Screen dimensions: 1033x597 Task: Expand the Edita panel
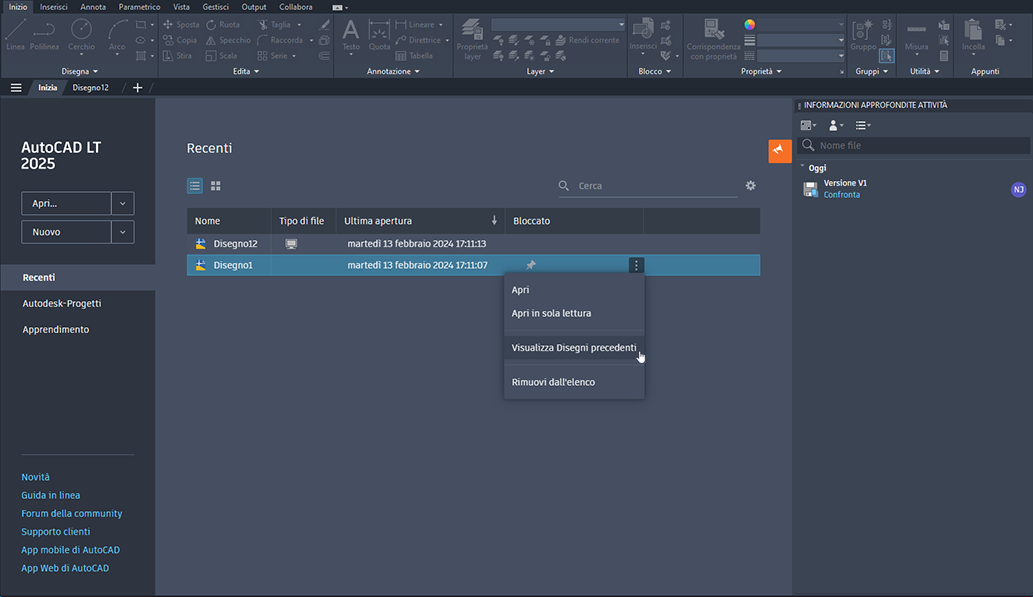246,71
